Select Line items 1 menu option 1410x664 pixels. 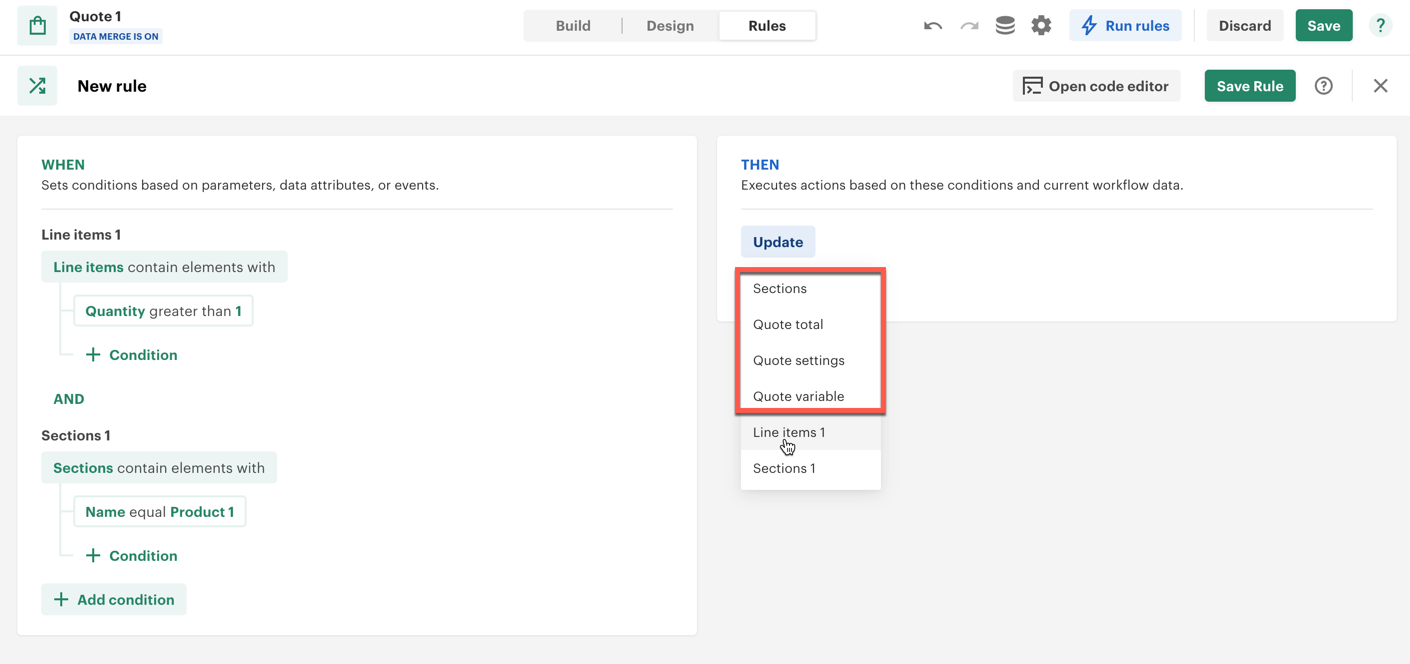tap(789, 432)
